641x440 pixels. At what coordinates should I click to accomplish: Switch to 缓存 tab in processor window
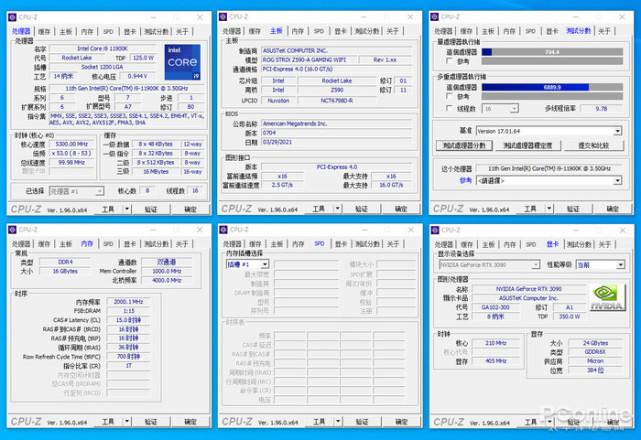44,31
